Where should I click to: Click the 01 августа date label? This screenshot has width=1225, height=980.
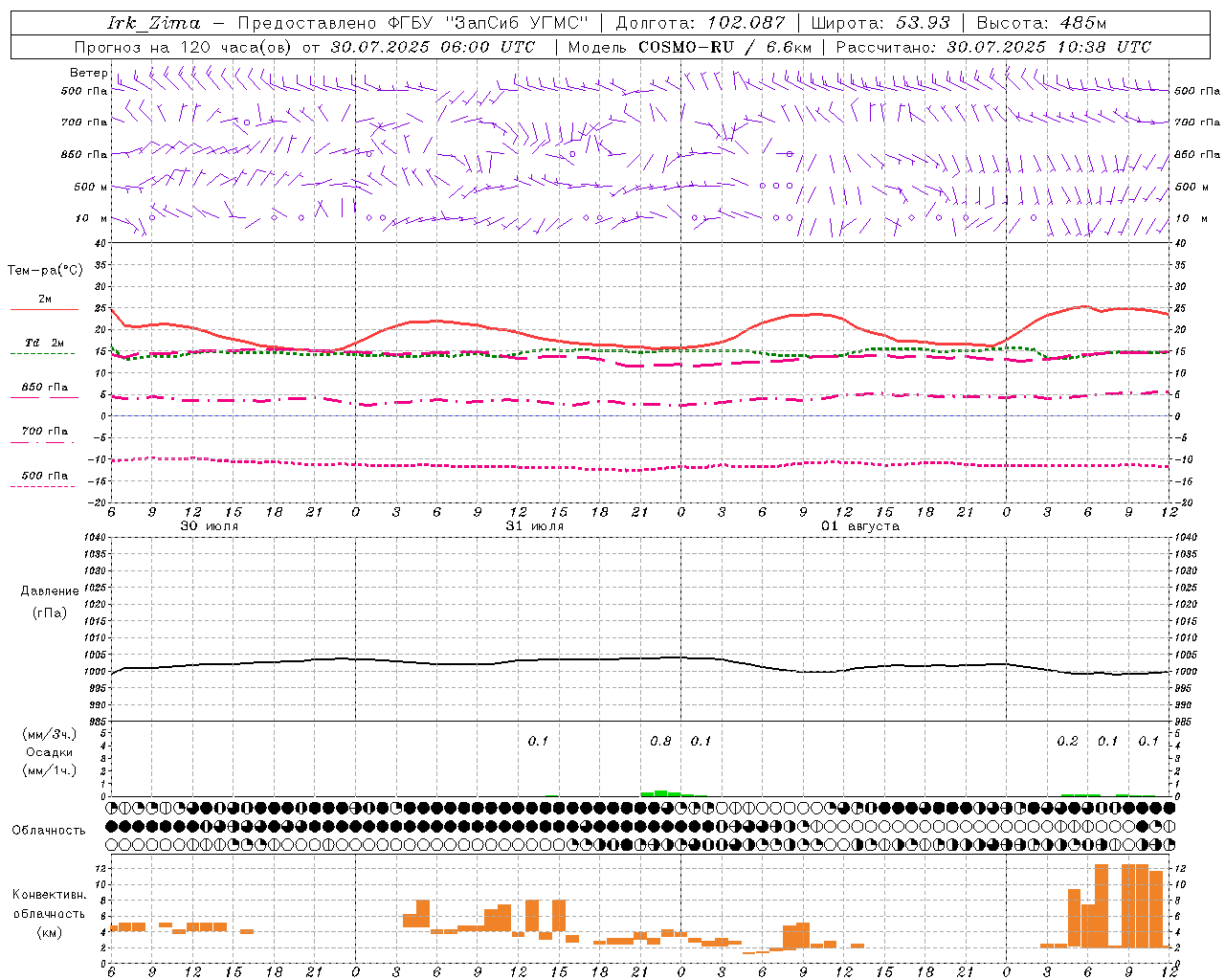860,526
